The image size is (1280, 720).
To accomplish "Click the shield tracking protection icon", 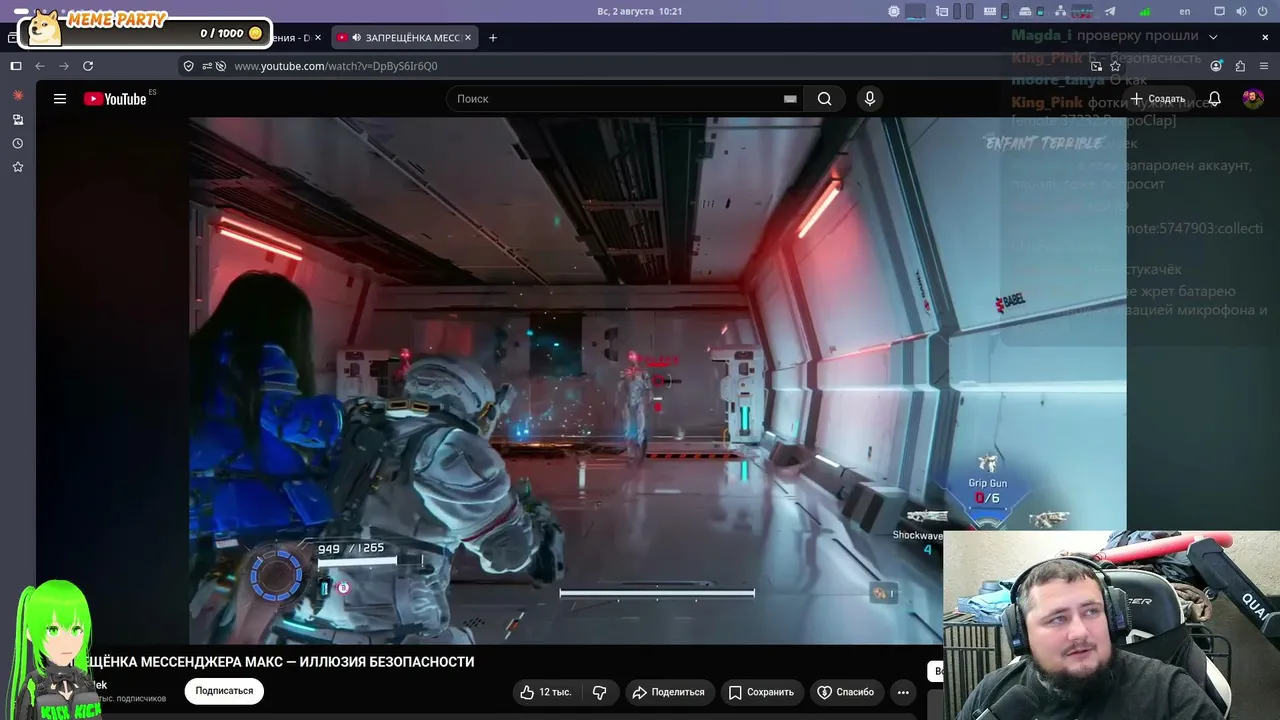I will [x=188, y=66].
